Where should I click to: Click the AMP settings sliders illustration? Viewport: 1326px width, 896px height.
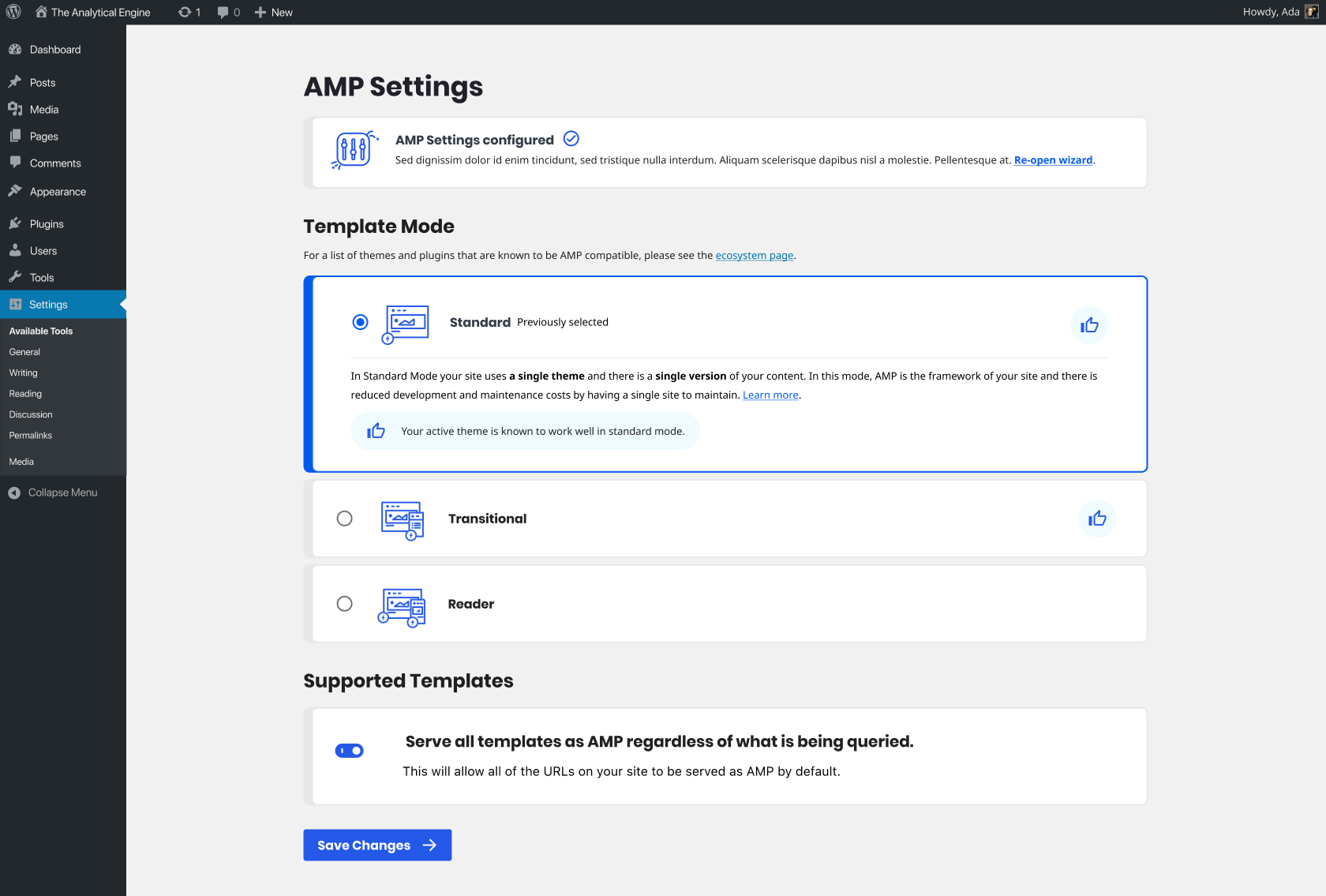click(x=354, y=150)
